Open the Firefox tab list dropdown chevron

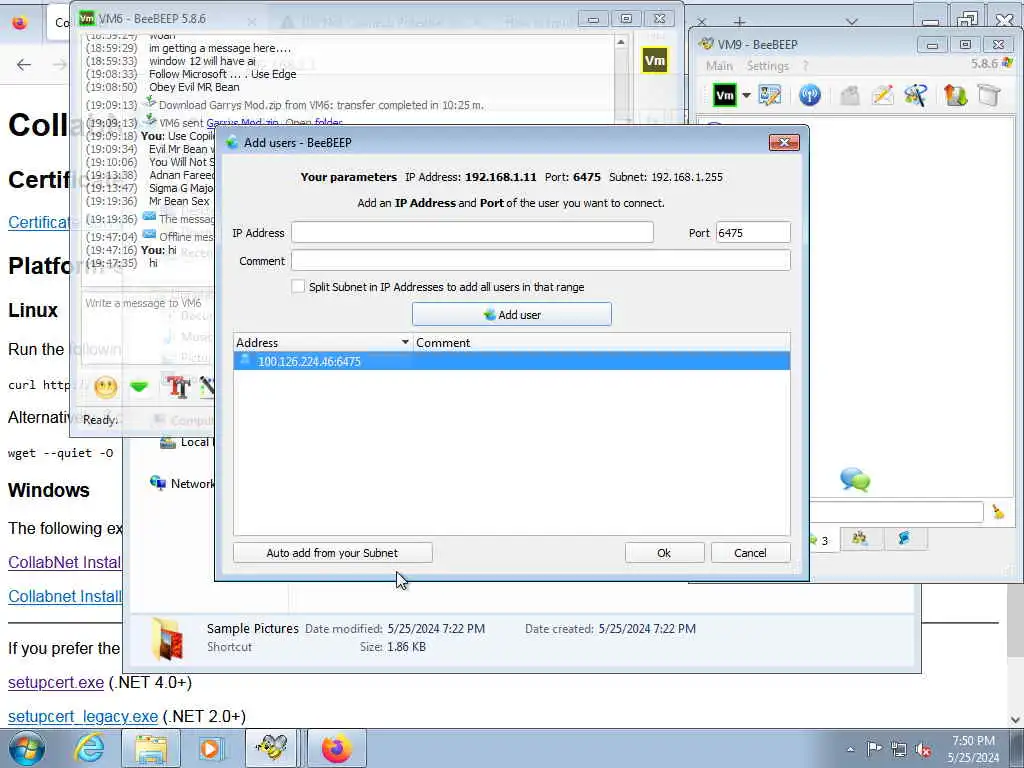[852, 22]
